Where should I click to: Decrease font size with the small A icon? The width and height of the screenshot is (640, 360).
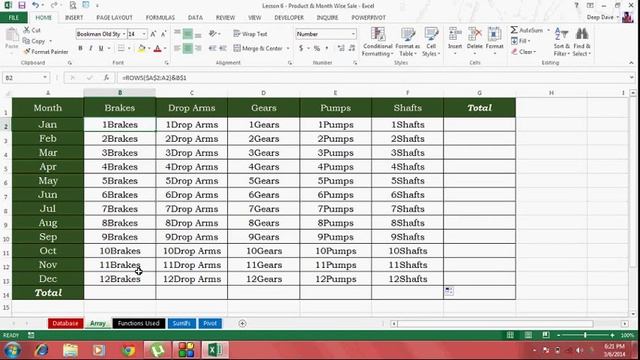(x=163, y=34)
